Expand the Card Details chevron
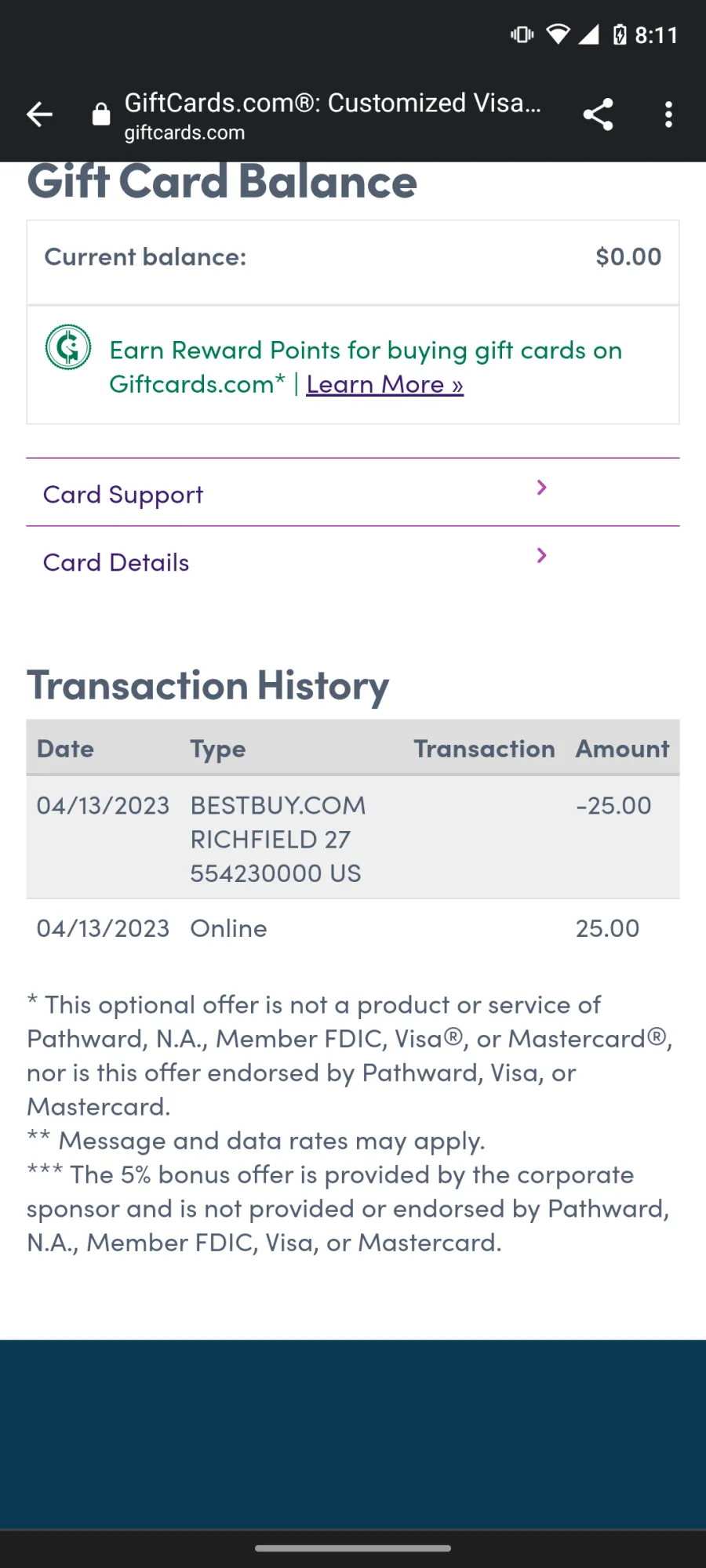 pyautogui.click(x=541, y=556)
